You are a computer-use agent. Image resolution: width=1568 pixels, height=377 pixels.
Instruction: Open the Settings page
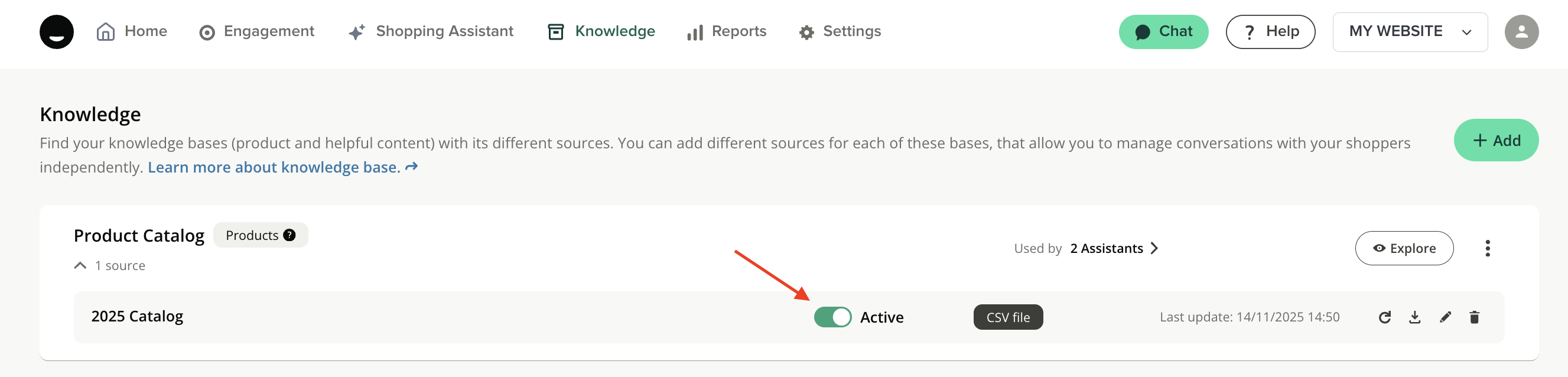[840, 32]
